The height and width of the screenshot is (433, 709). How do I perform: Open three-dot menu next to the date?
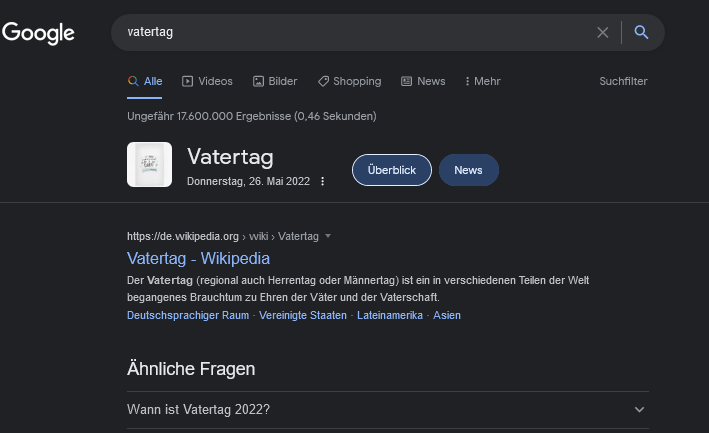[322, 181]
